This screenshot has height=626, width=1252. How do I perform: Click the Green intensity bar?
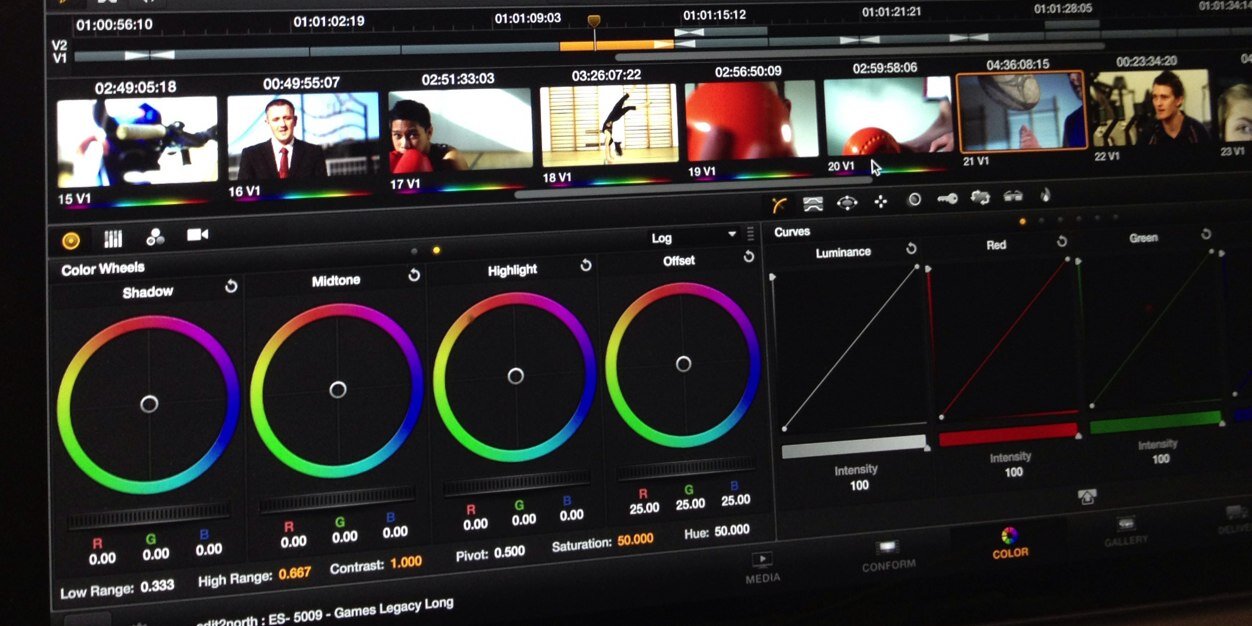(x=1156, y=422)
